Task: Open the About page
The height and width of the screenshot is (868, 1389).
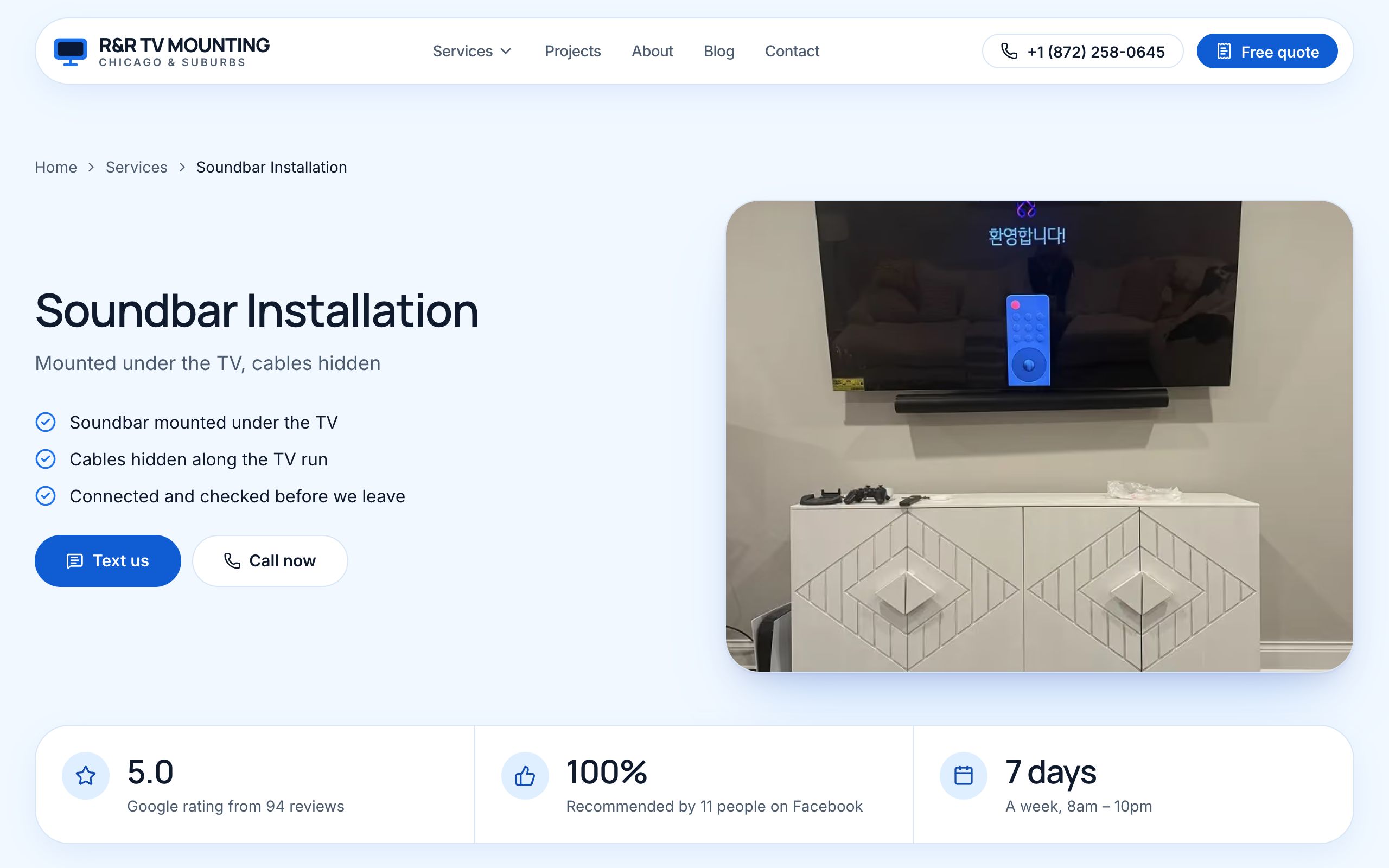Action: pos(652,51)
